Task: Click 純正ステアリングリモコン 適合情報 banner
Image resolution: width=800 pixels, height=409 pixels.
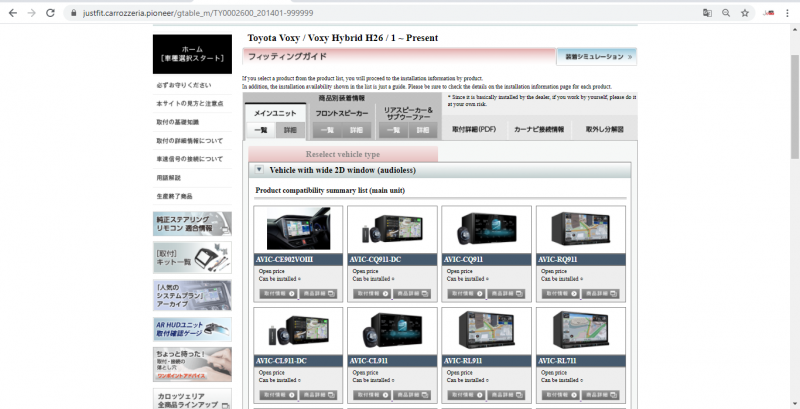Action: point(192,224)
